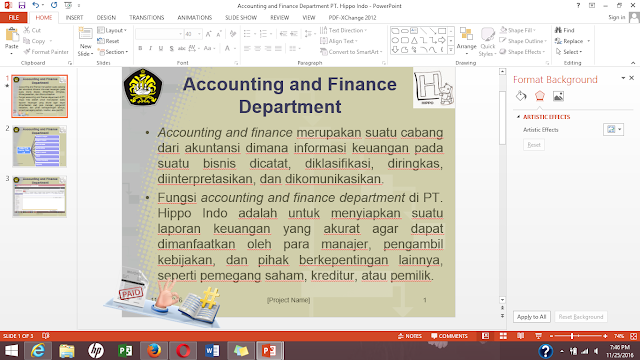Image resolution: width=640 pixels, height=360 pixels.
Task: Toggle Italic formatting
Action: pyautogui.click(x=150, y=49)
